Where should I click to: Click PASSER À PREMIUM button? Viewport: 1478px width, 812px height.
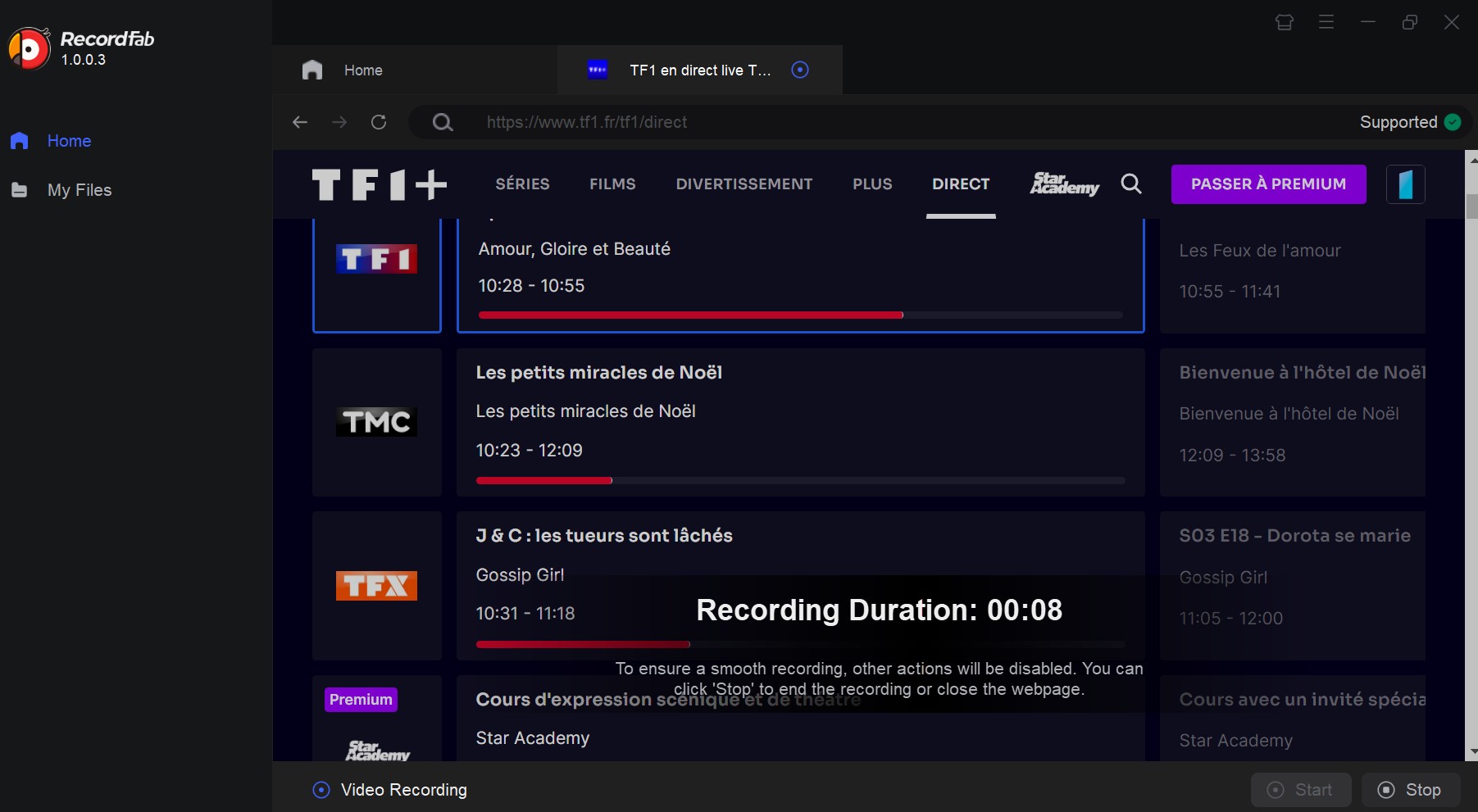click(1268, 184)
